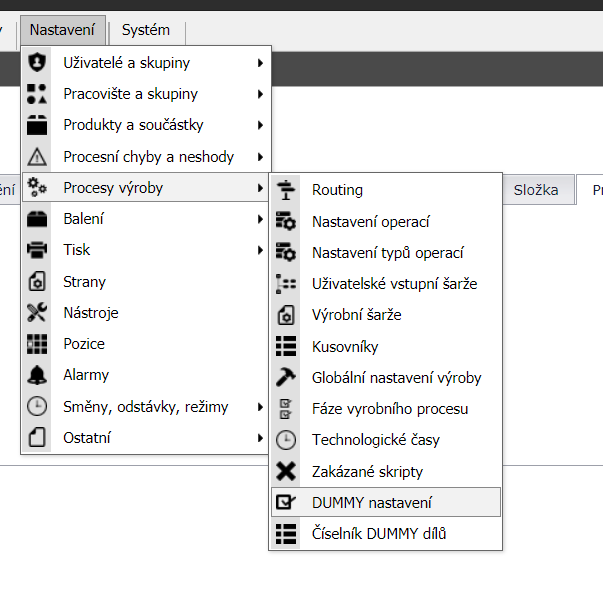603x591 pixels.
Task: Open Nastavení typů operací
Action: tap(387, 252)
